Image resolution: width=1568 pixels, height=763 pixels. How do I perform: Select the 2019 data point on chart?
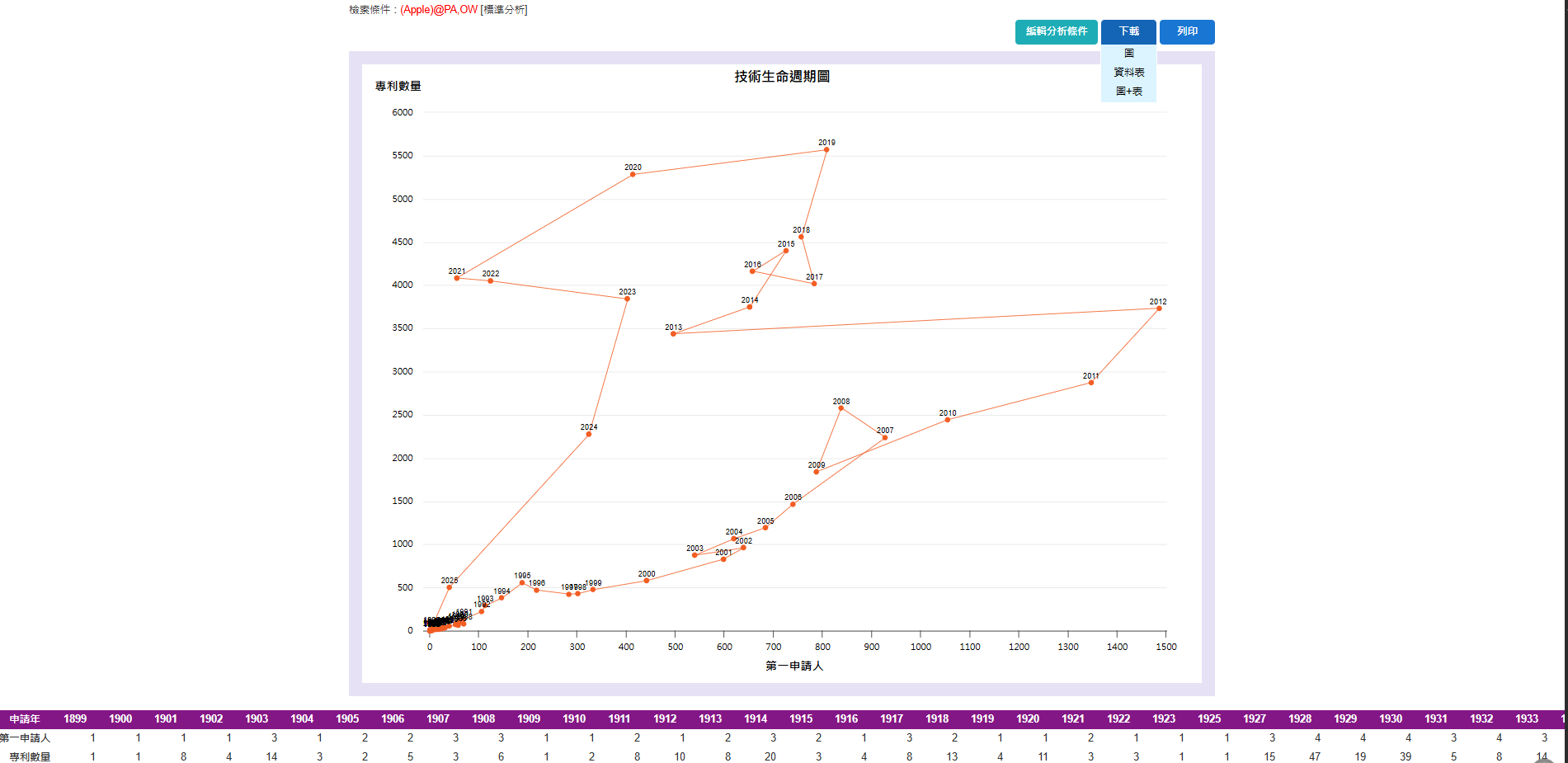click(826, 150)
